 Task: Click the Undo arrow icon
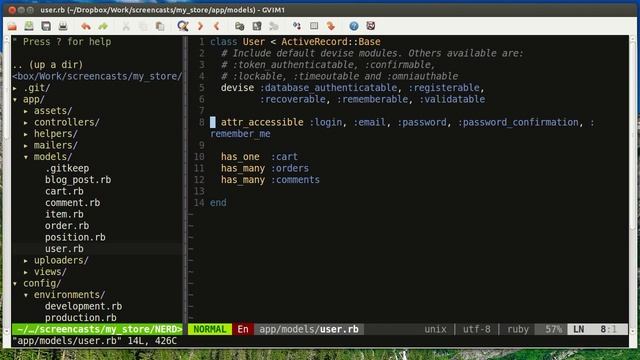click(86, 26)
